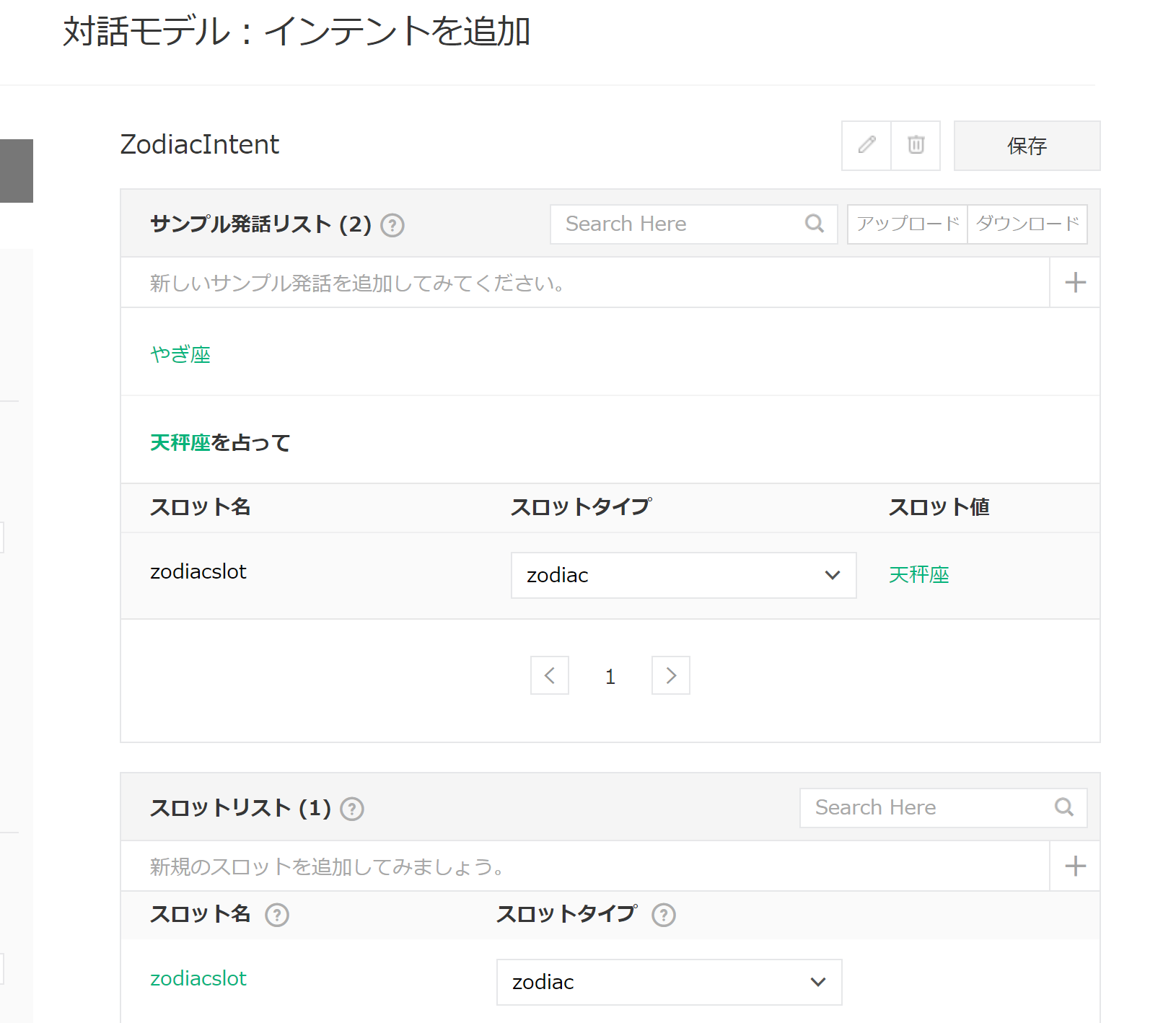Click the アップロード button

(908, 224)
